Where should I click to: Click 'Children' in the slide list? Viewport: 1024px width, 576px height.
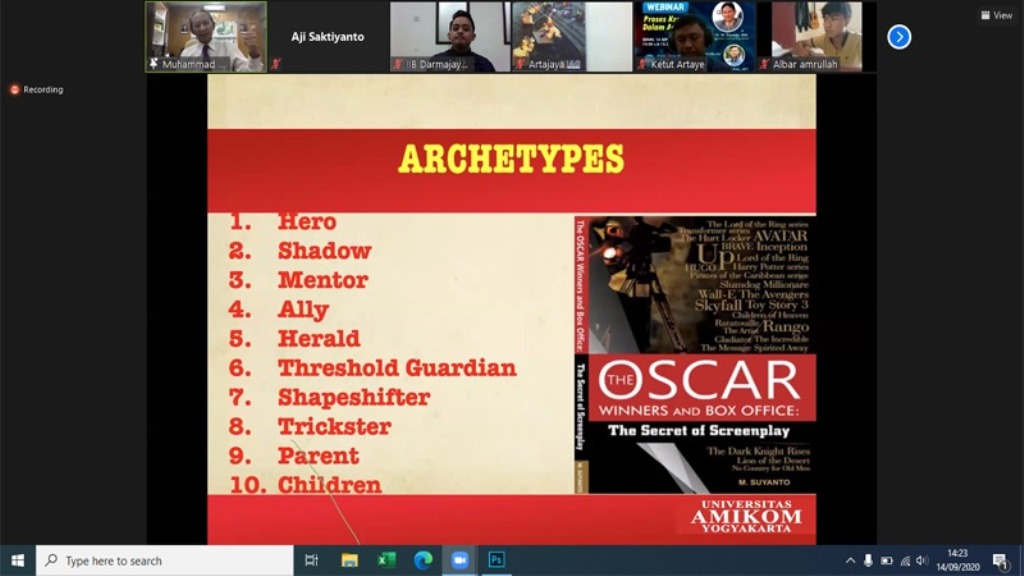coord(329,485)
